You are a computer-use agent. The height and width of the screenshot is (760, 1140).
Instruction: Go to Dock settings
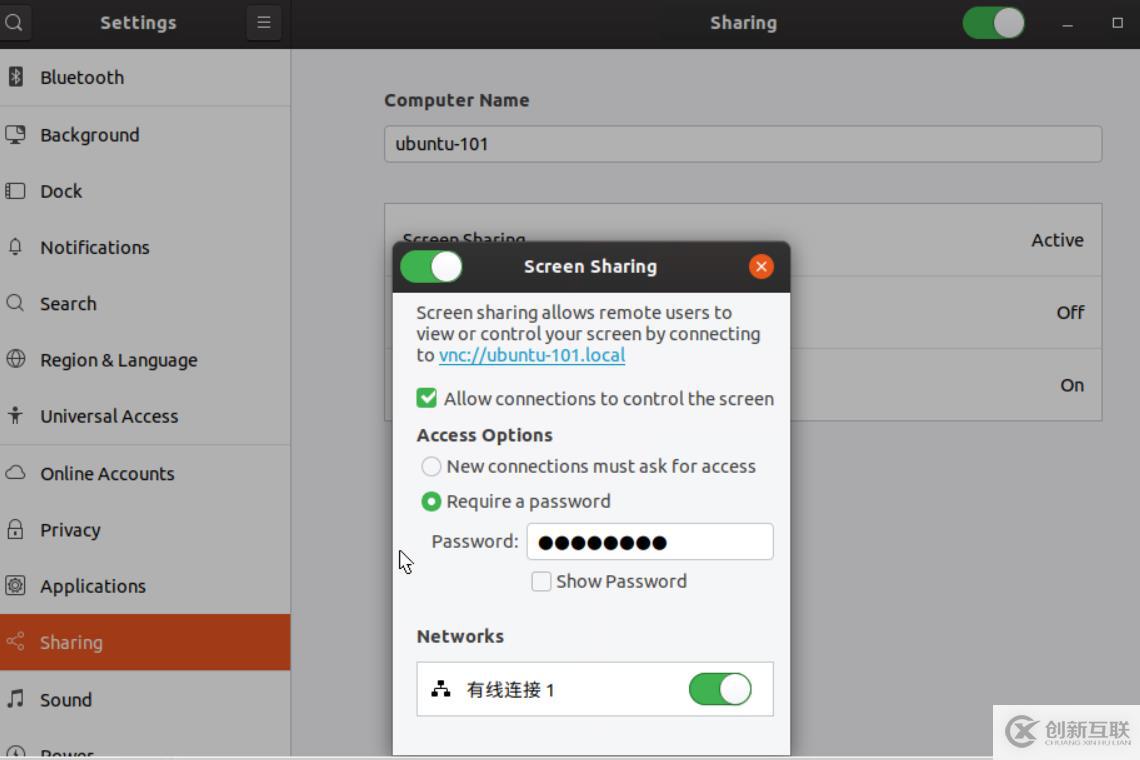(145, 191)
